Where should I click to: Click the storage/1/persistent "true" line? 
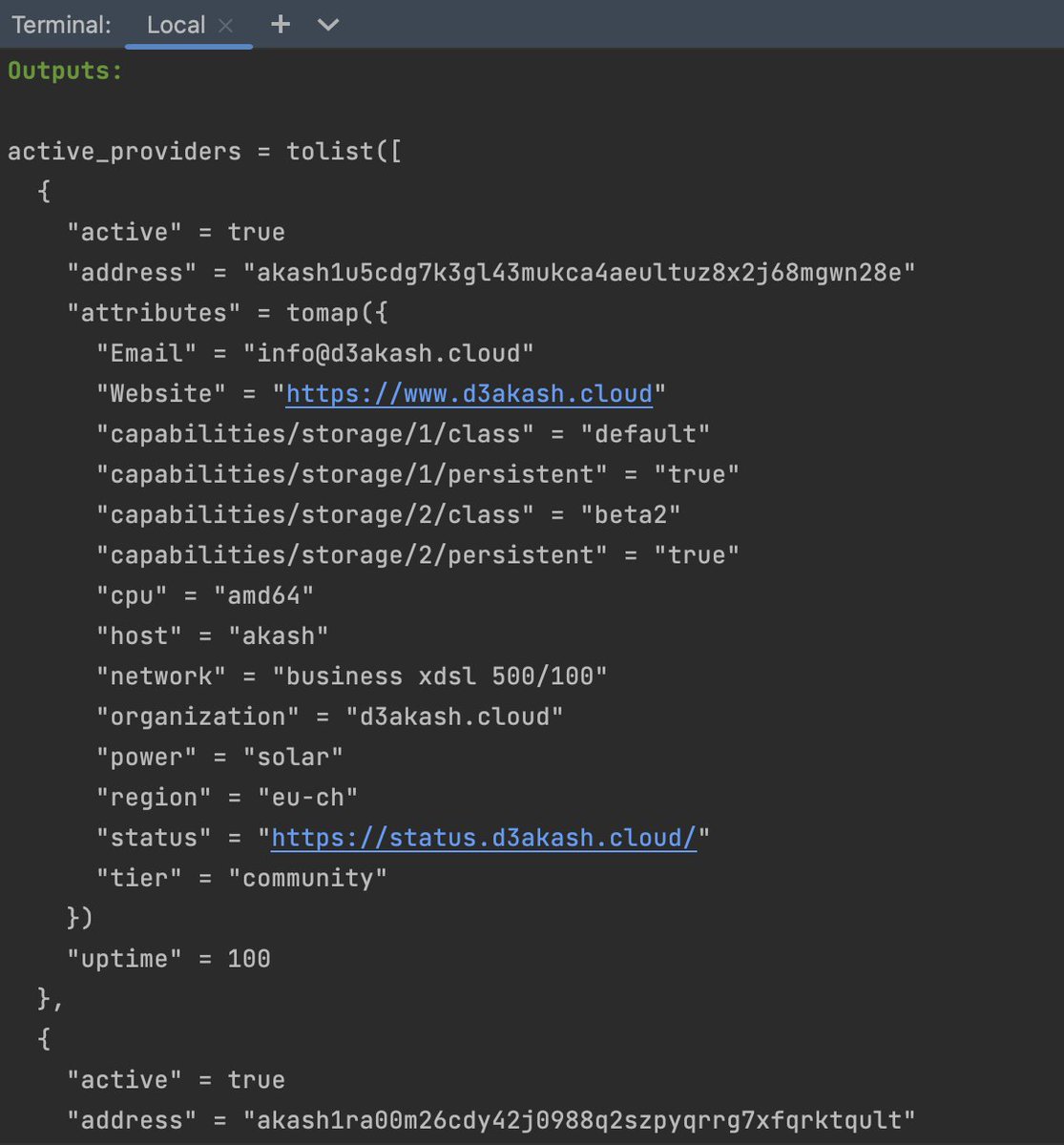coord(418,474)
